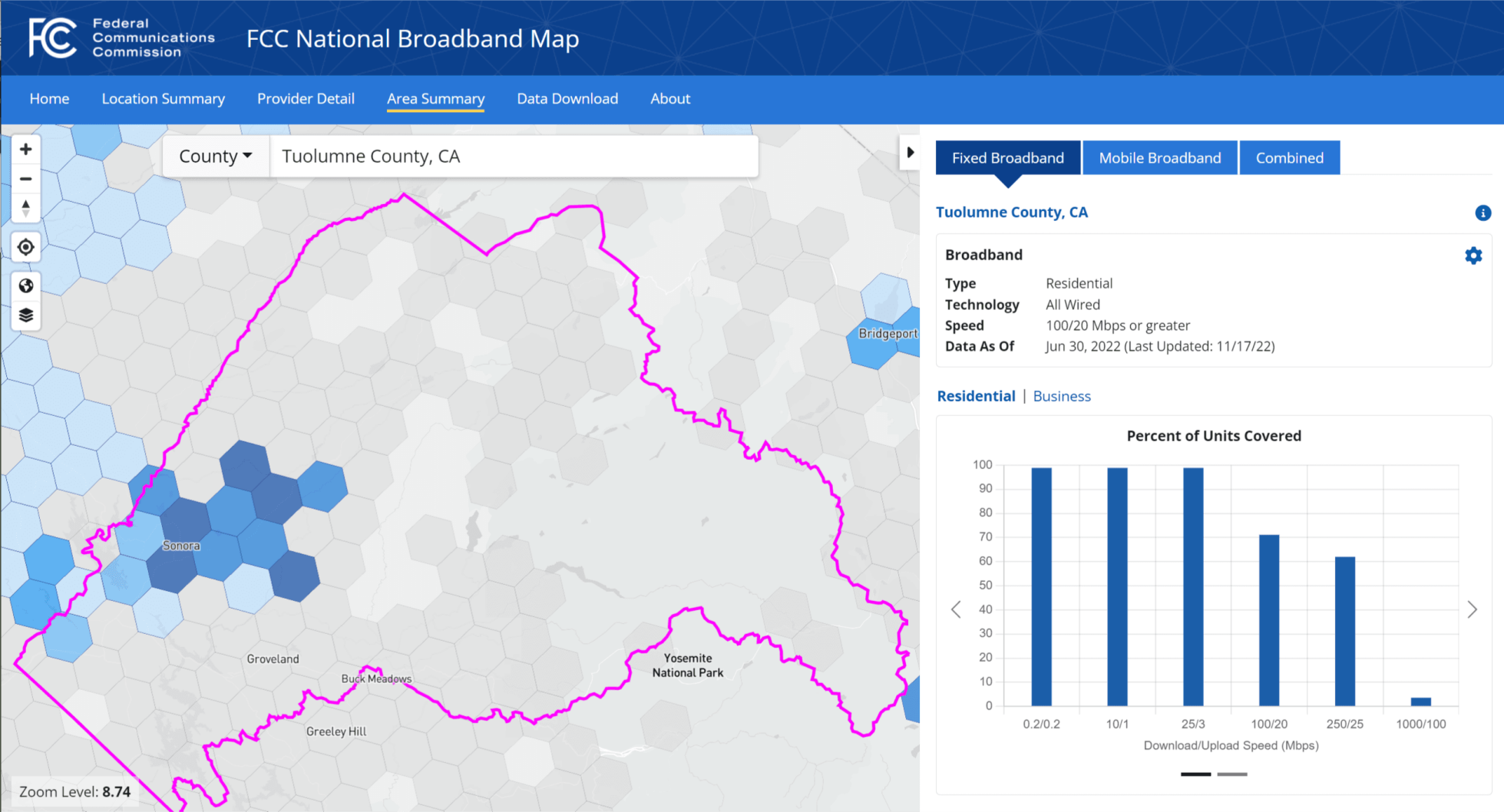This screenshot has height=812, width=1504.
Task: Switch to the Mobile Broadband tab
Action: [1159, 158]
